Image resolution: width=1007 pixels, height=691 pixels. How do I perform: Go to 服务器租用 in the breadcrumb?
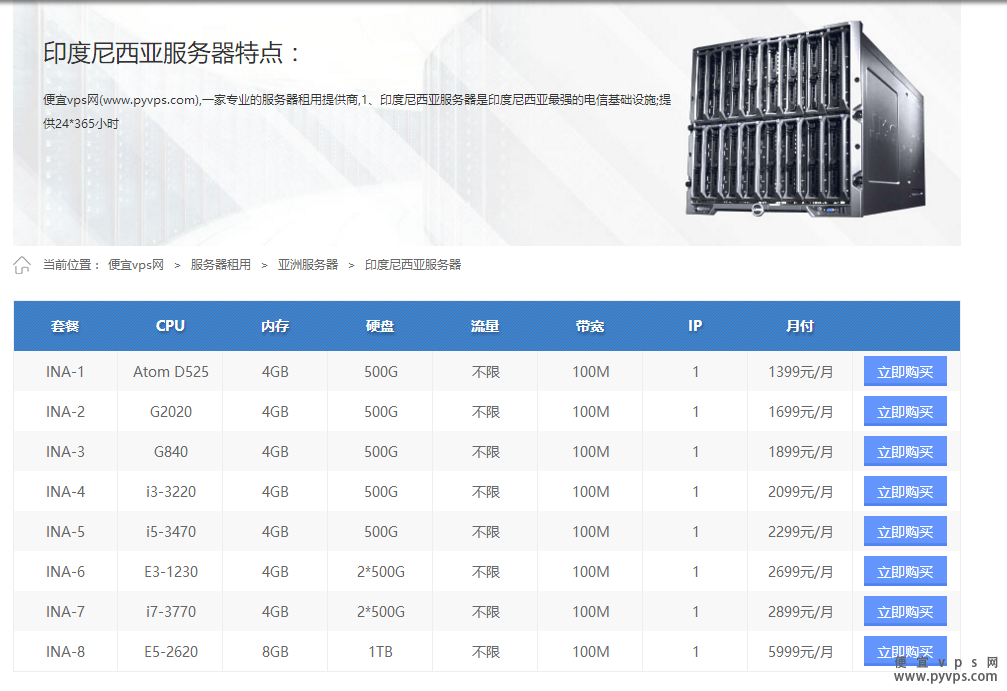(220, 265)
